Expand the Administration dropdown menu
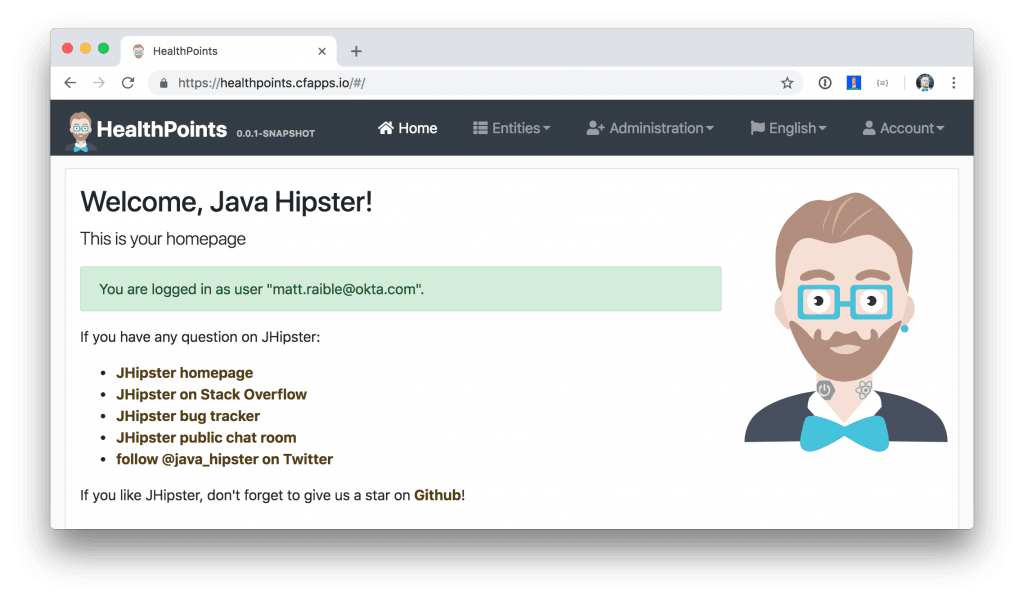 point(650,128)
